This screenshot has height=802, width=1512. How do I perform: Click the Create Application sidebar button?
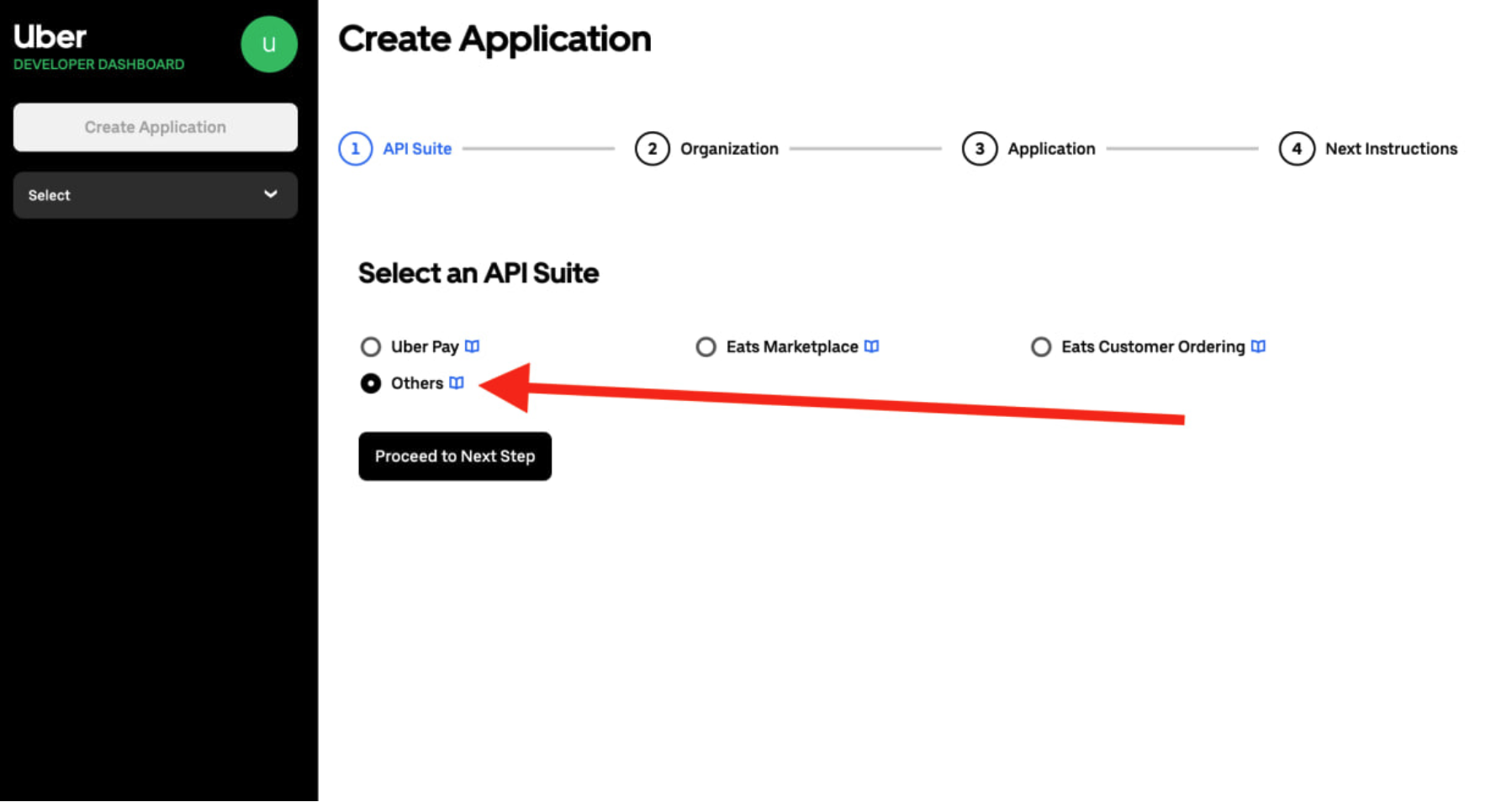pos(156,128)
